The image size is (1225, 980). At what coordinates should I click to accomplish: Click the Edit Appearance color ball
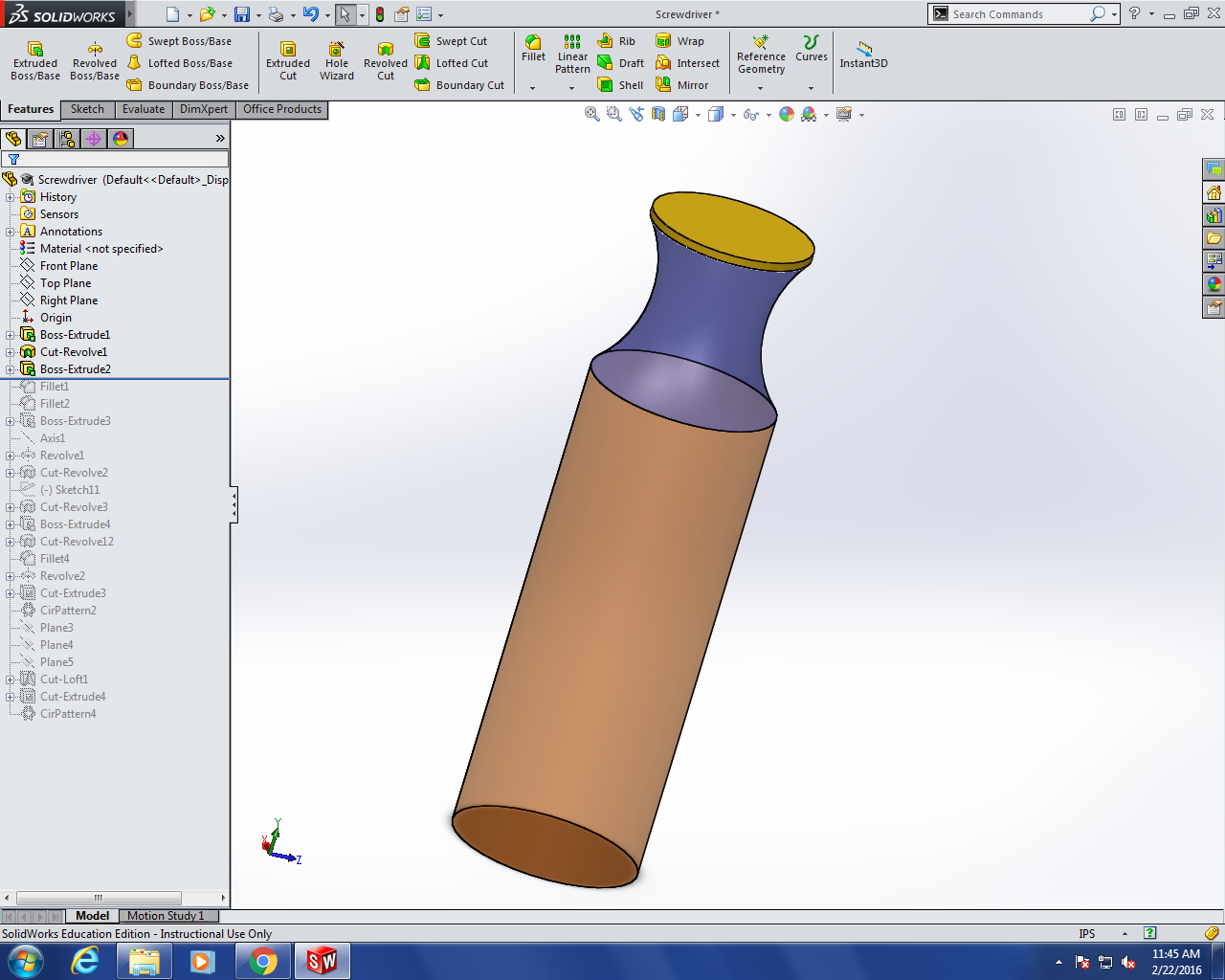click(x=787, y=114)
